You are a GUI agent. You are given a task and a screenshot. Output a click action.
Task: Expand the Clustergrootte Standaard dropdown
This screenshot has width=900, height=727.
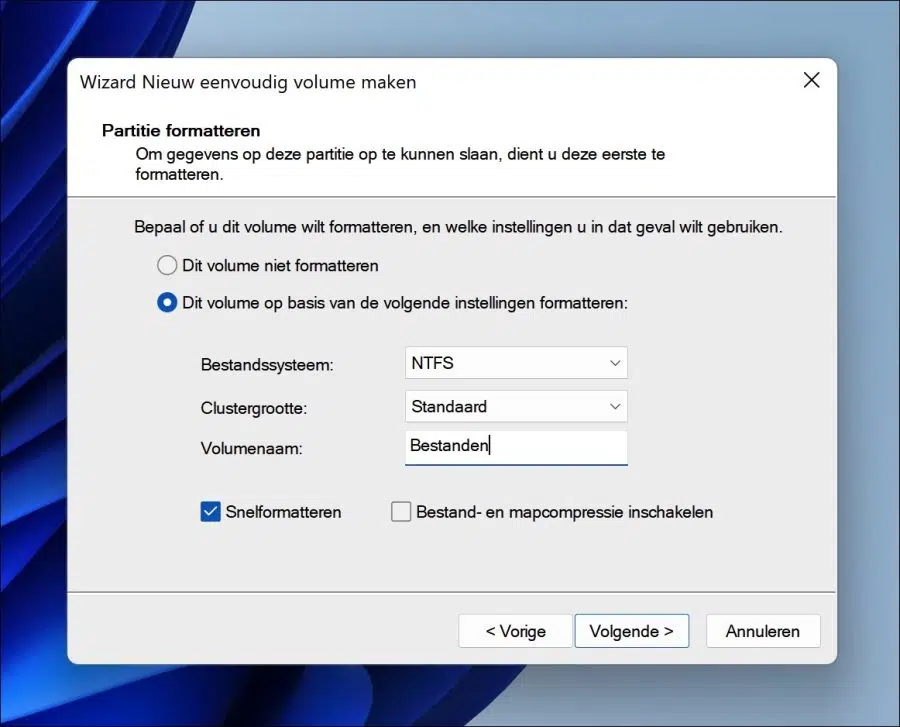pos(516,406)
